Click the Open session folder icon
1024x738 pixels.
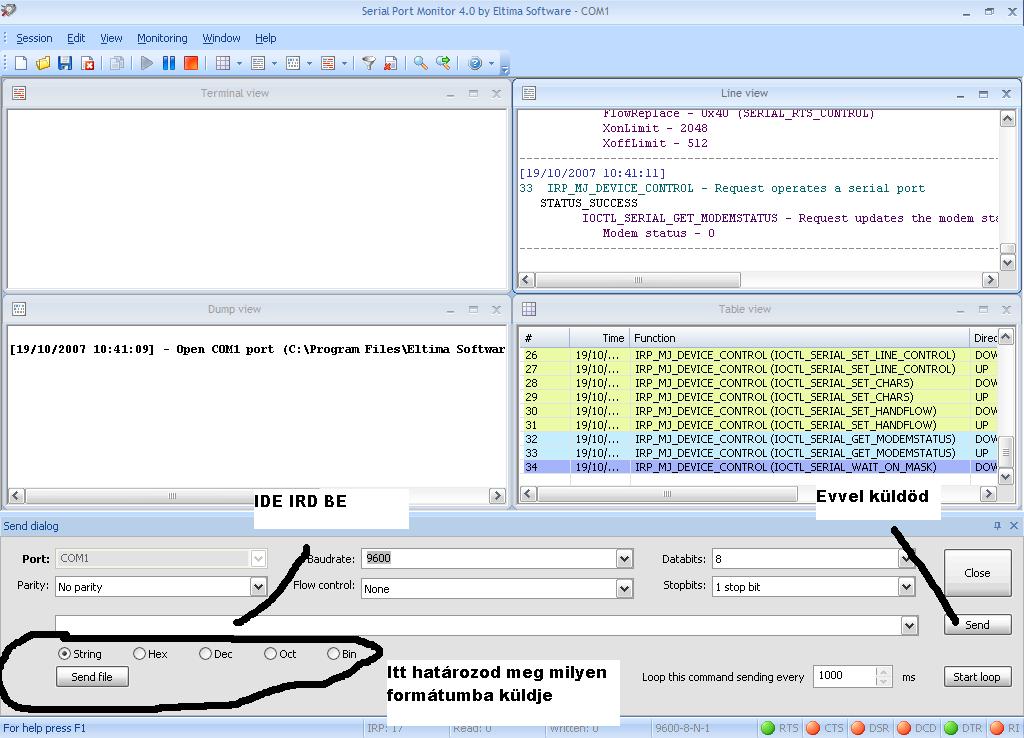pos(43,63)
